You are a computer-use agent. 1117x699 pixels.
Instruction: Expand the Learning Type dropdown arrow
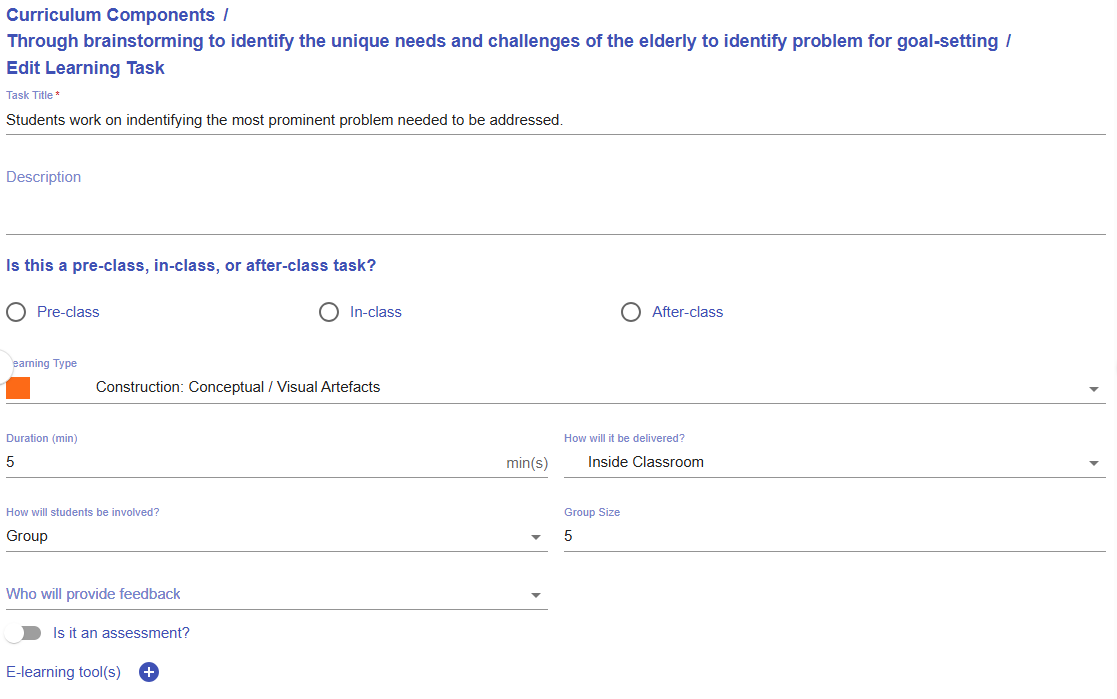[x=1093, y=388]
